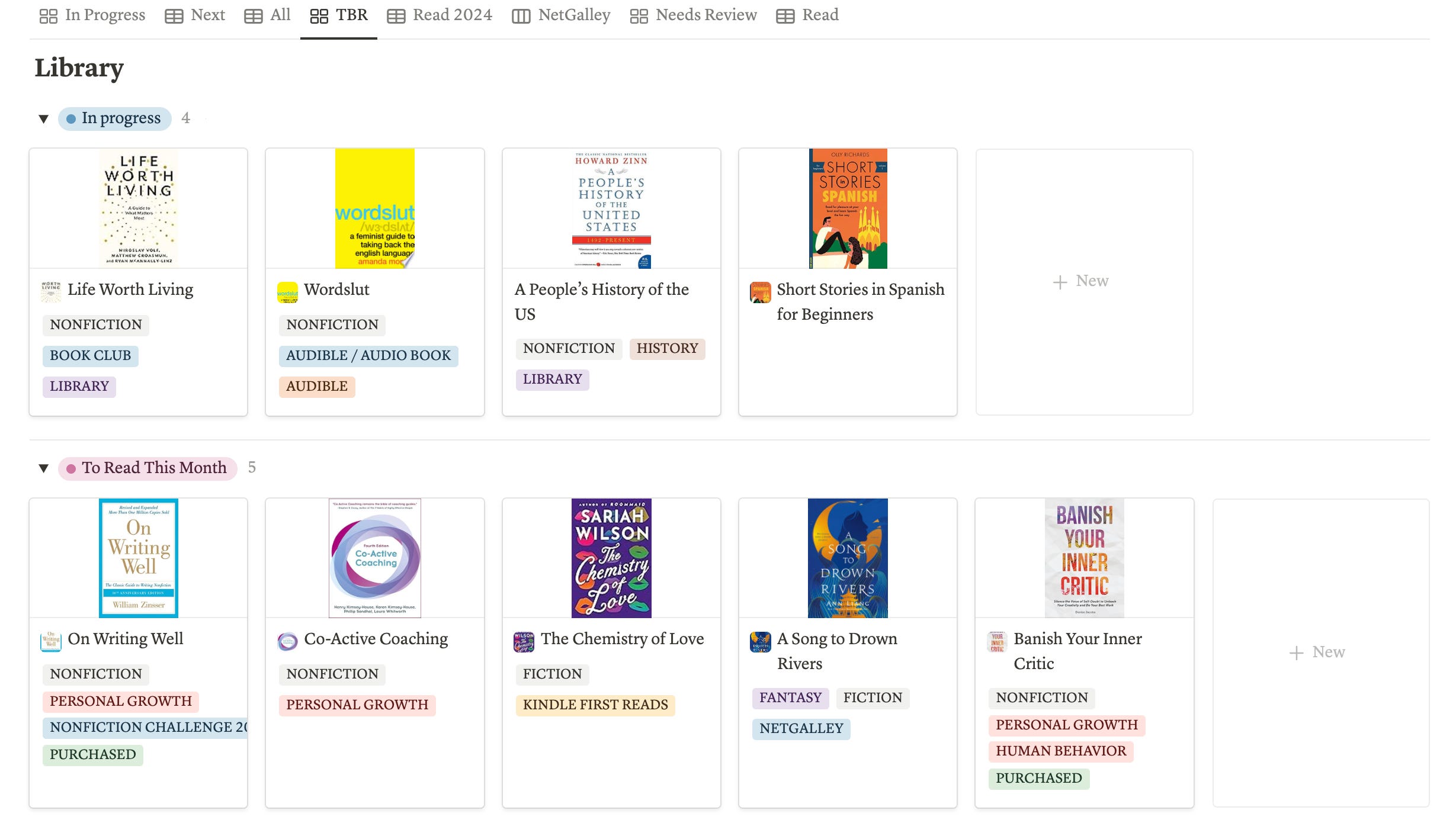Click the NETGALLEY tag
The width and height of the screenshot is (1456, 823).
[x=801, y=729]
